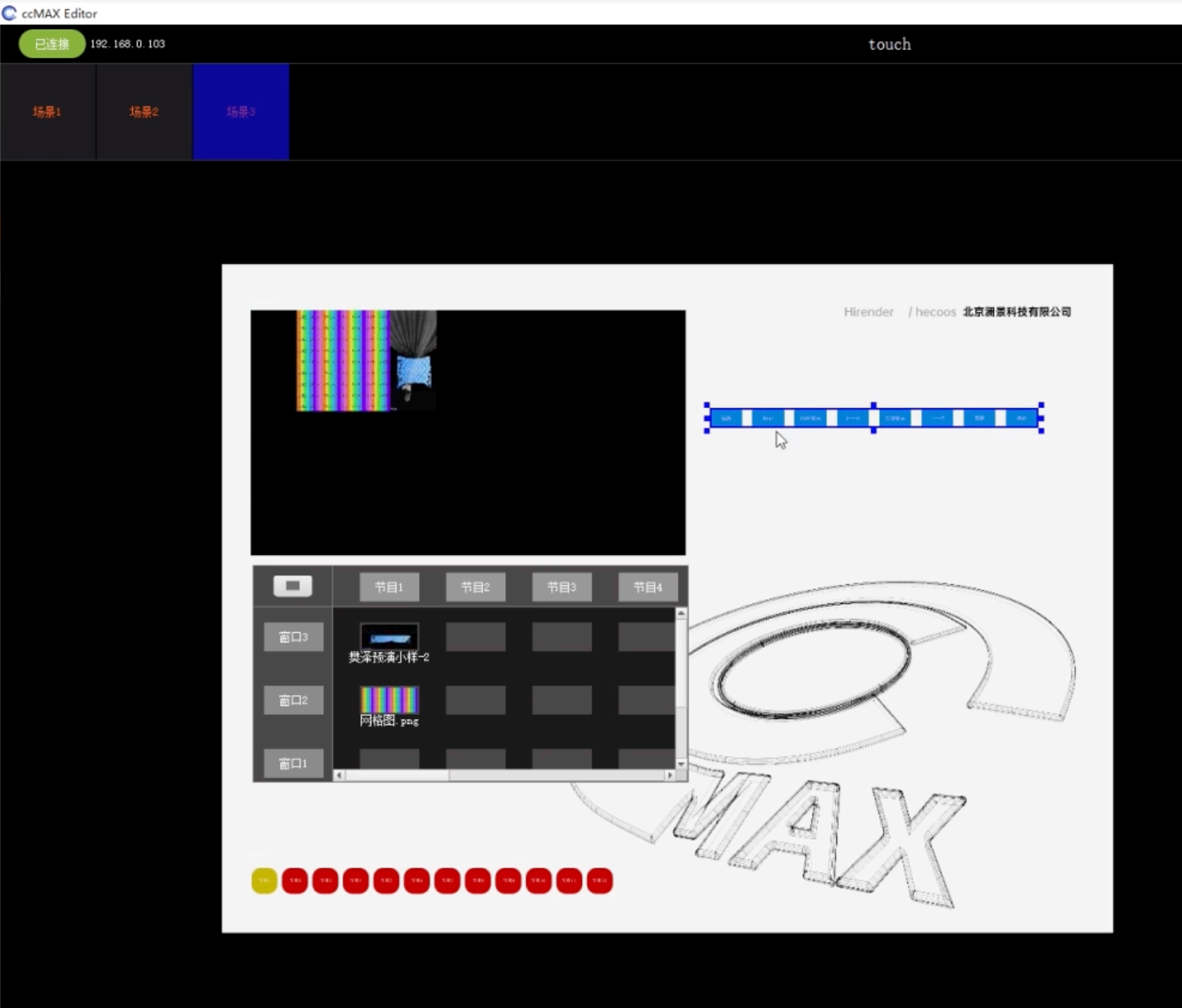Click the first red rounded button
1182x1008 pixels.
(x=295, y=881)
